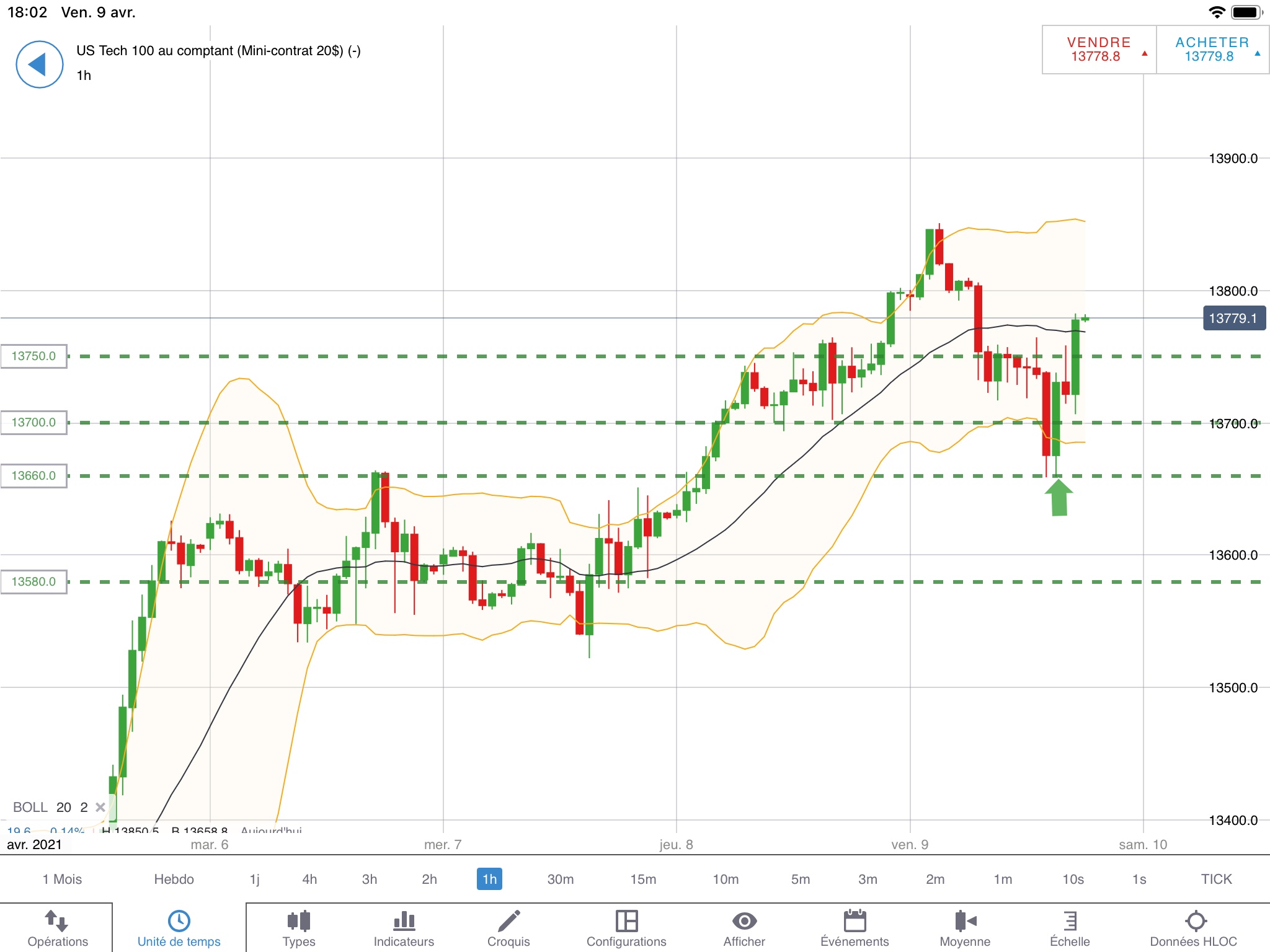Screen dimensions: 1270x952
Task: Select the Croquis pencil drawing tool
Action: point(508,921)
